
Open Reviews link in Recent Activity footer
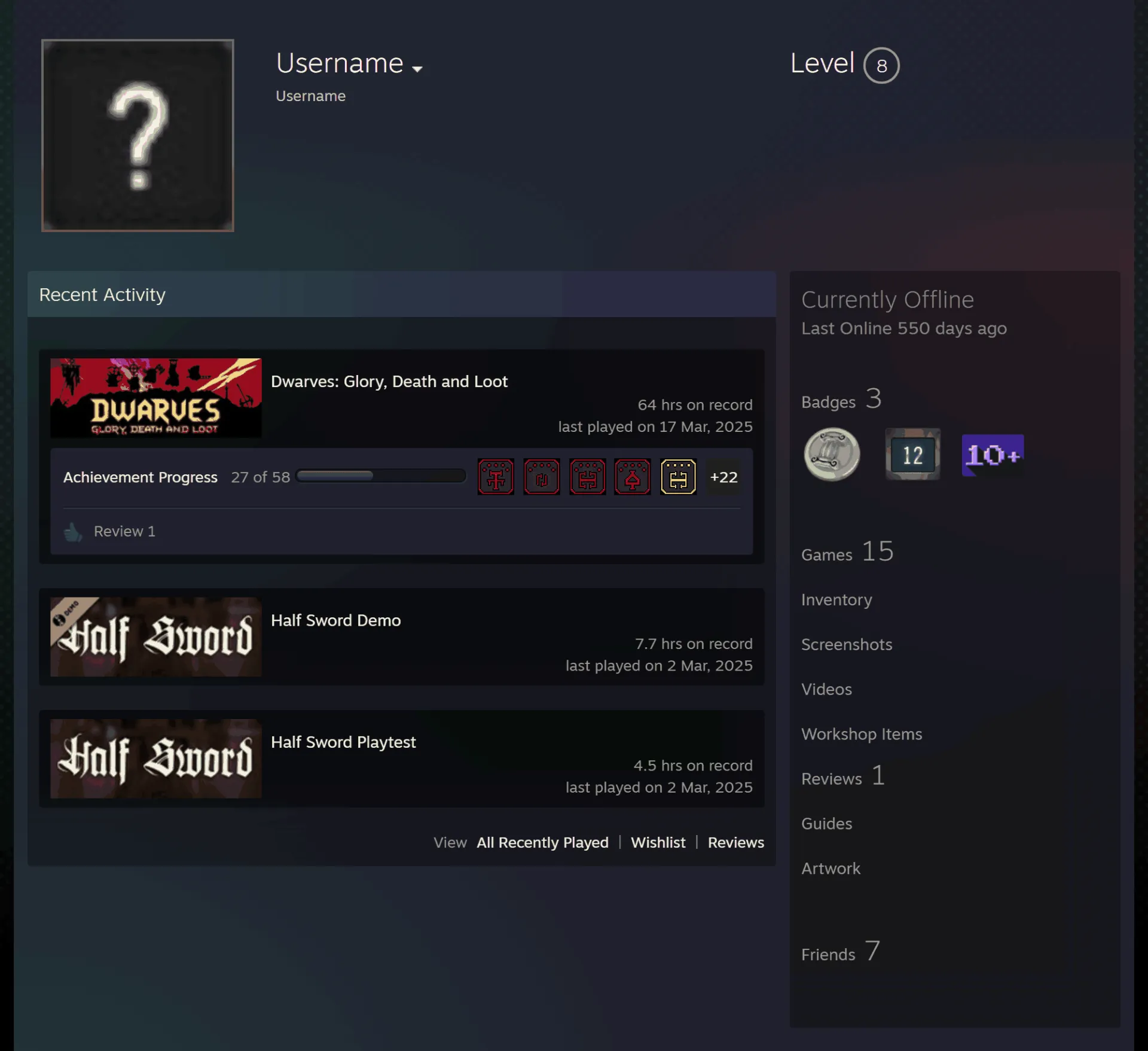coord(735,842)
